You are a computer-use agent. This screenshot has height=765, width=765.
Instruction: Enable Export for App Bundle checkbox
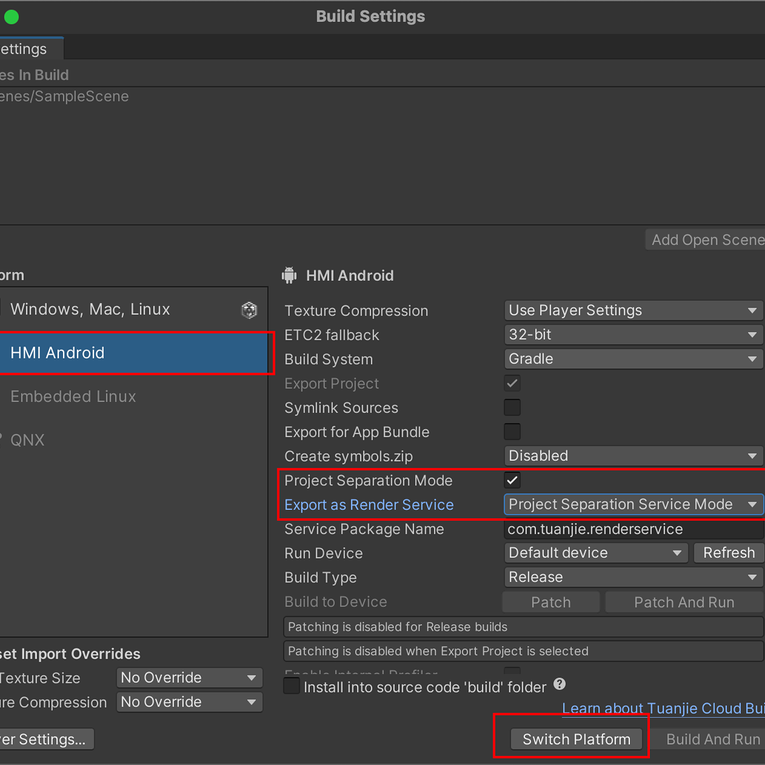coord(512,431)
